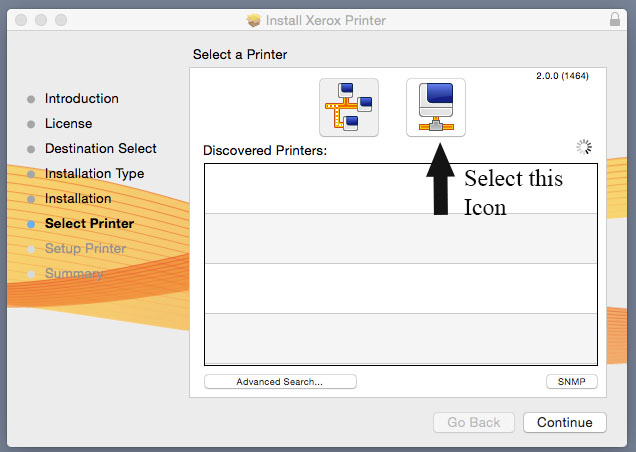Click the Introduction step in sidebar
This screenshot has width=636, height=452.
[81, 99]
